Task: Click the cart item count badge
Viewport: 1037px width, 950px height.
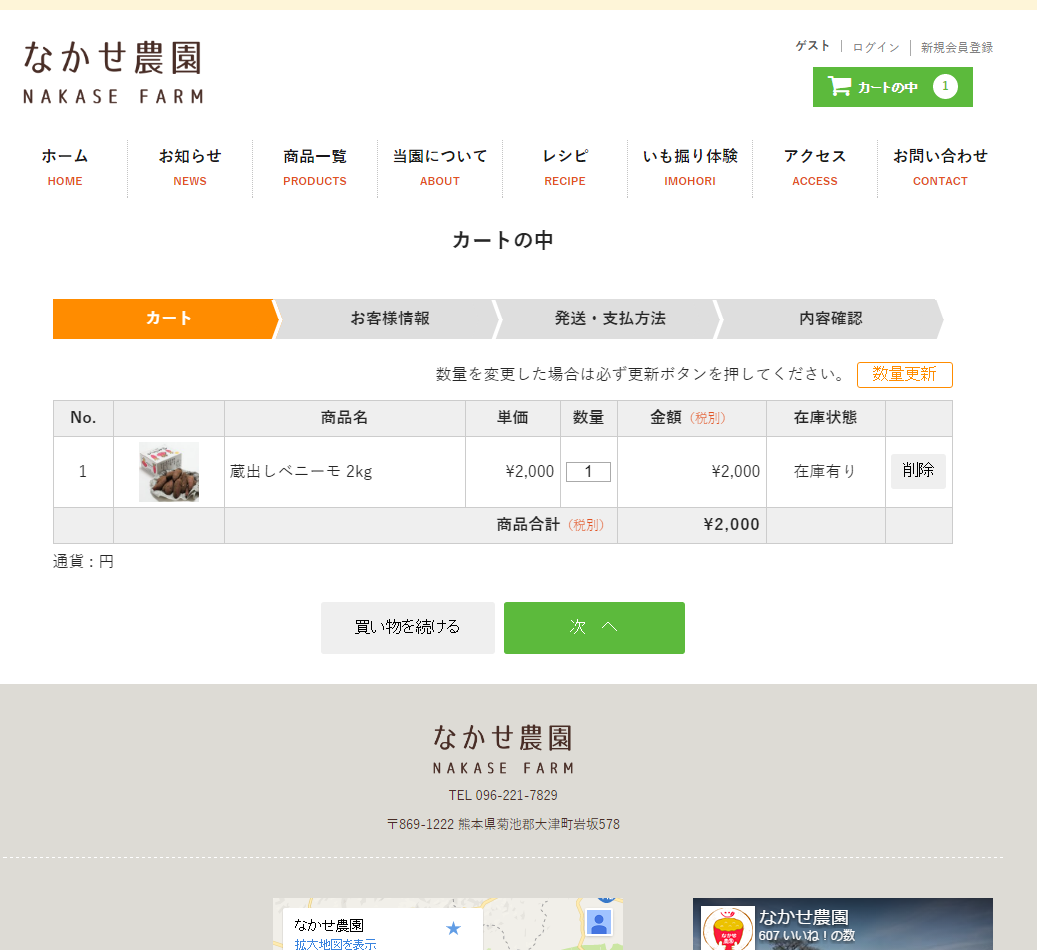Action: (x=945, y=86)
